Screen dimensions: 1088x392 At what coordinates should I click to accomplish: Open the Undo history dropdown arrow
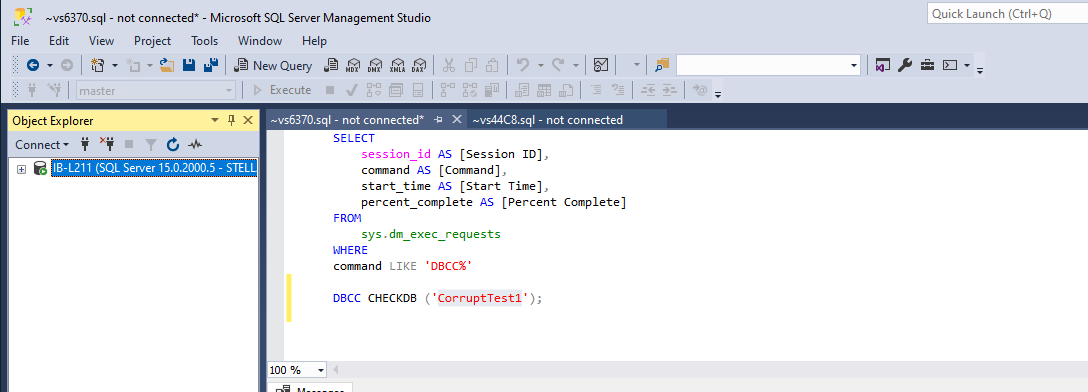(540, 65)
